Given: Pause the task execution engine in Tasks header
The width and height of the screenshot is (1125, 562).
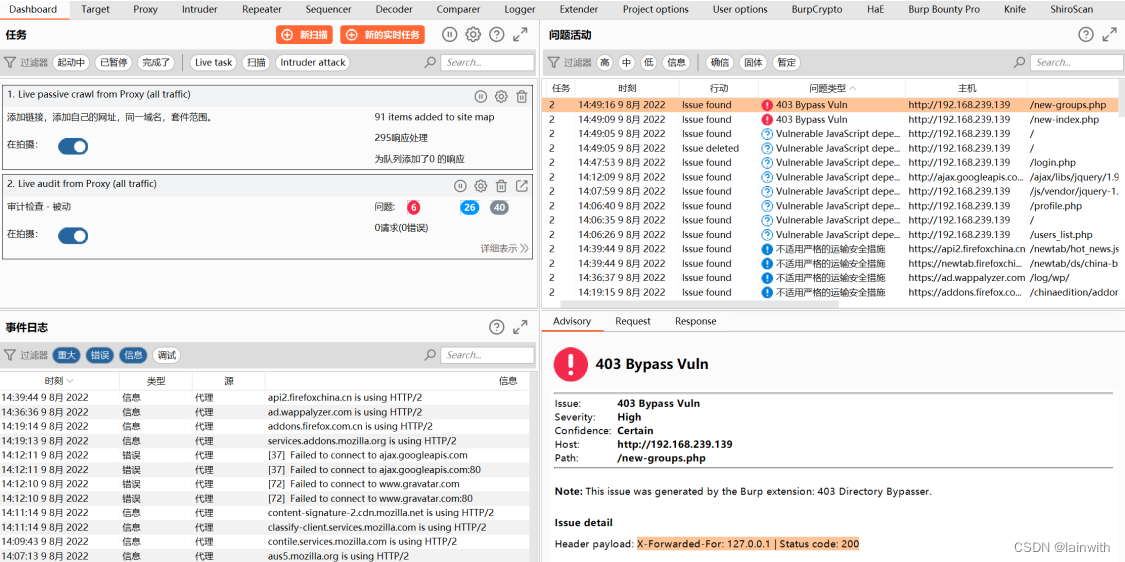Looking at the screenshot, I should coord(449,35).
